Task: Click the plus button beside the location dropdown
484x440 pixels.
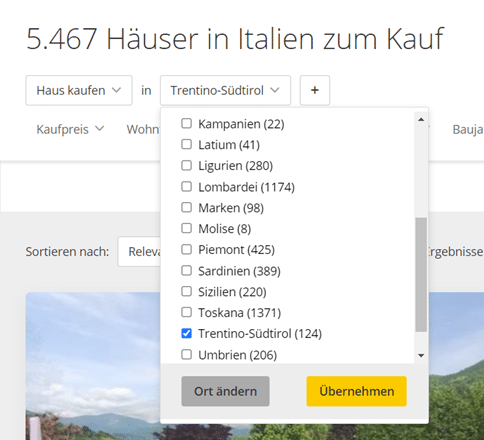Action: click(x=315, y=90)
